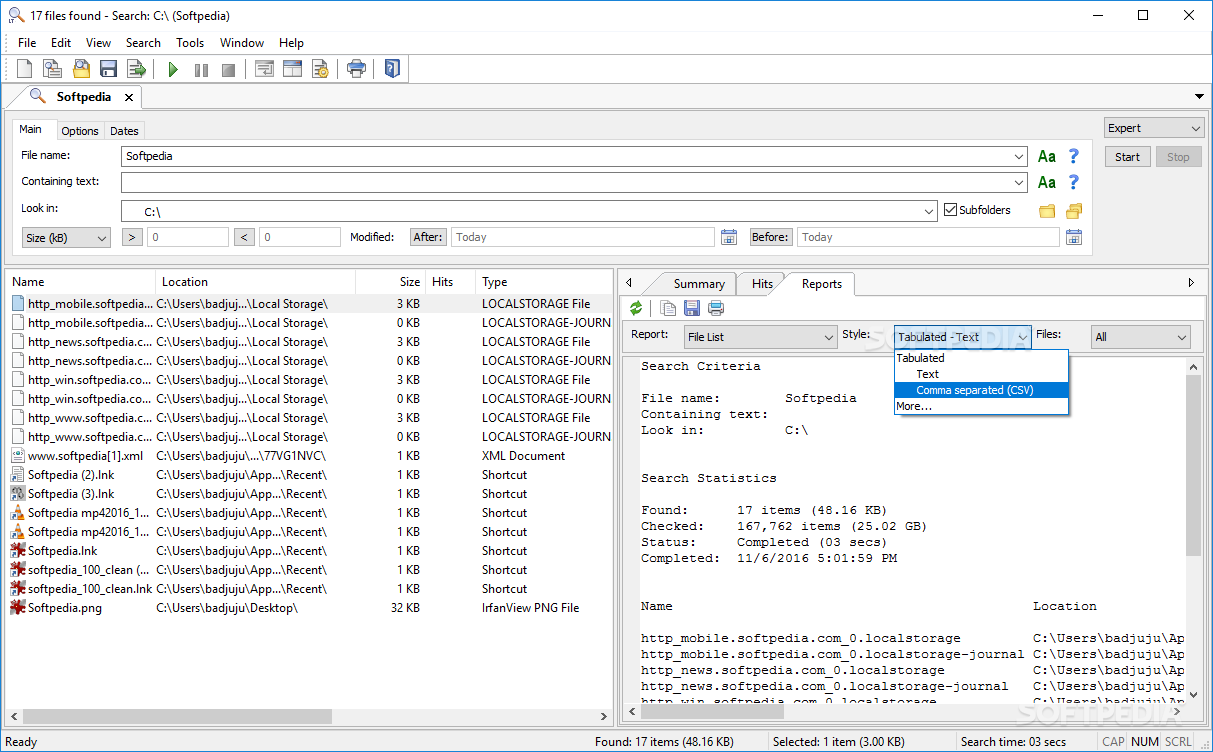Close the Softpedia search tab
The height and width of the screenshot is (752, 1213).
(x=128, y=97)
